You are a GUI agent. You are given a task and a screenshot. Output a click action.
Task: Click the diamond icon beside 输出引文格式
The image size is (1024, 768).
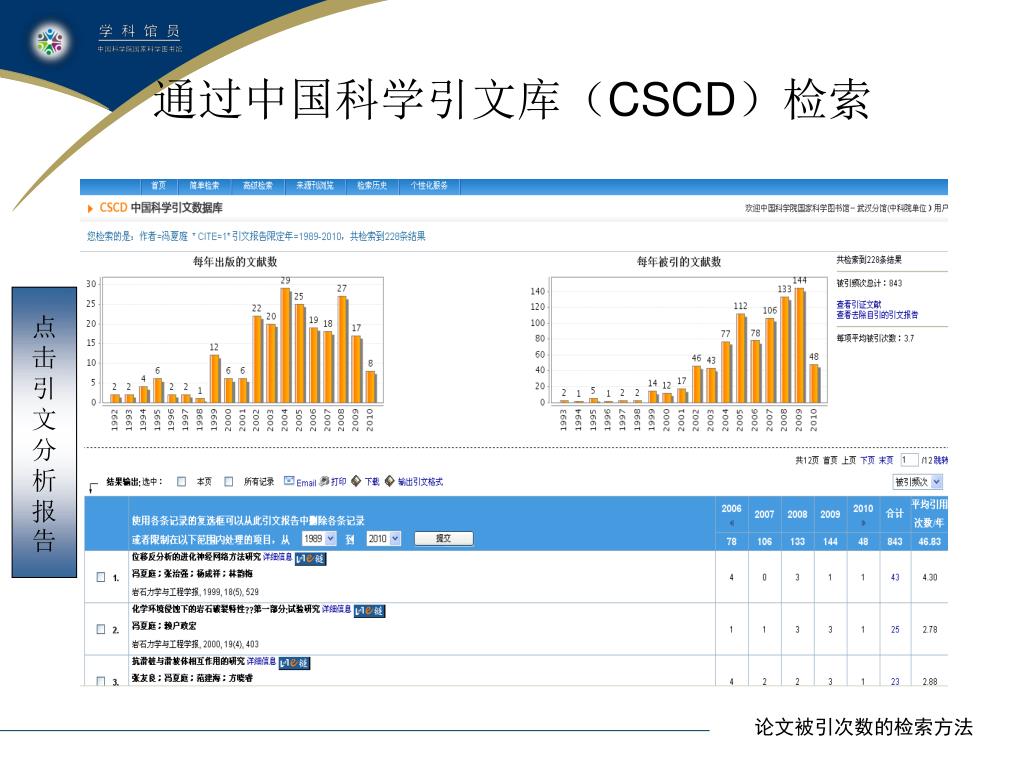[x=390, y=481]
